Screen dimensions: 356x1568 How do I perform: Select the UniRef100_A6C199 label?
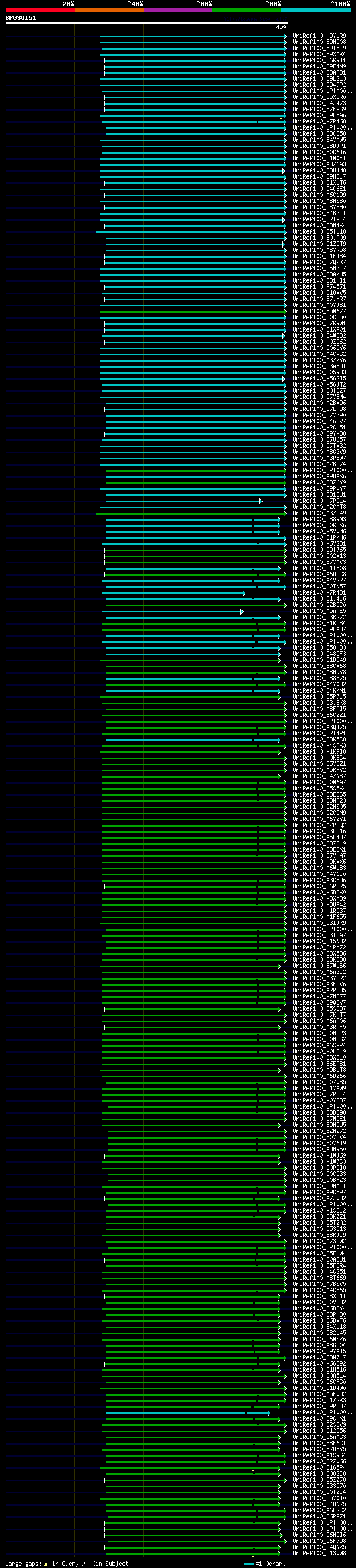pyautogui.click(x=319, y=195)
